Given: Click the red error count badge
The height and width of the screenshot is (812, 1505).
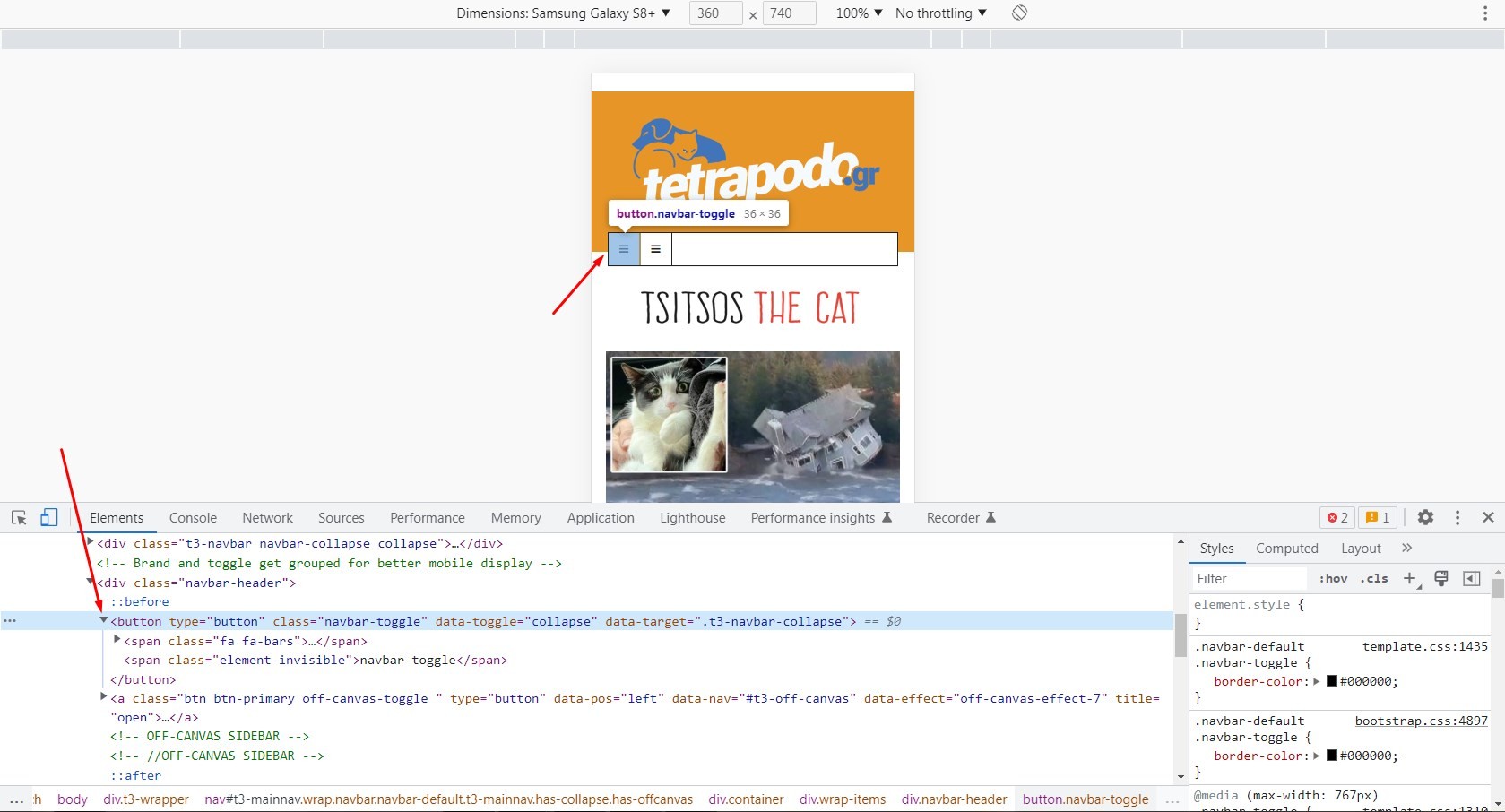Looking at the screenshot, I should point(1337,518).
